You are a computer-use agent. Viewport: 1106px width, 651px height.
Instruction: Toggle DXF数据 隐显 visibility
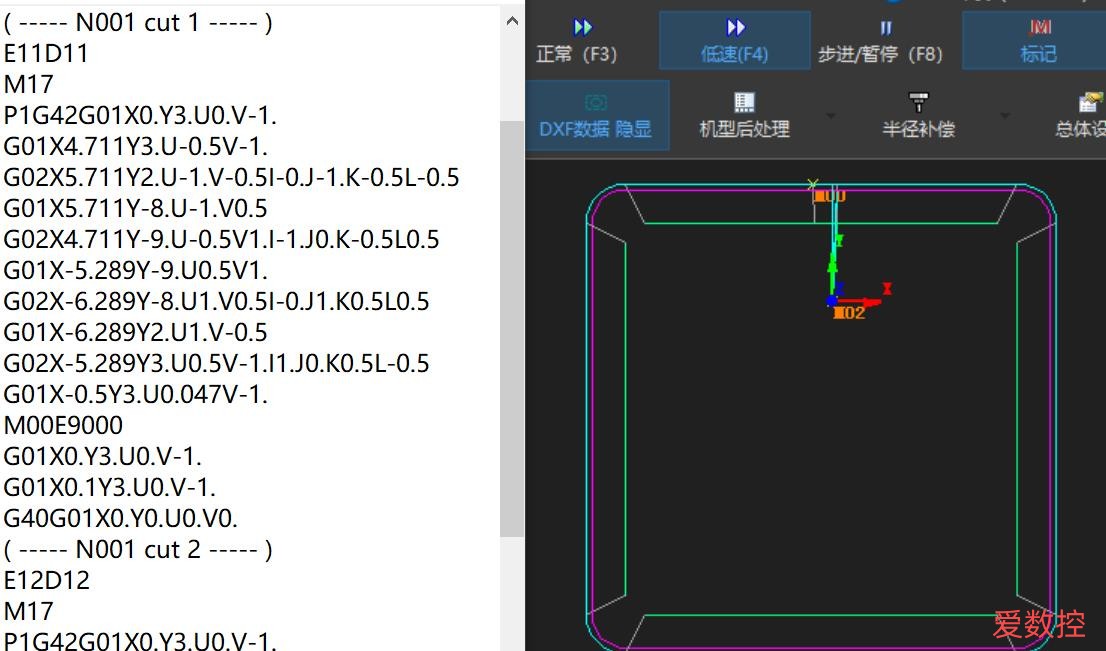click(x=597, y=115)
